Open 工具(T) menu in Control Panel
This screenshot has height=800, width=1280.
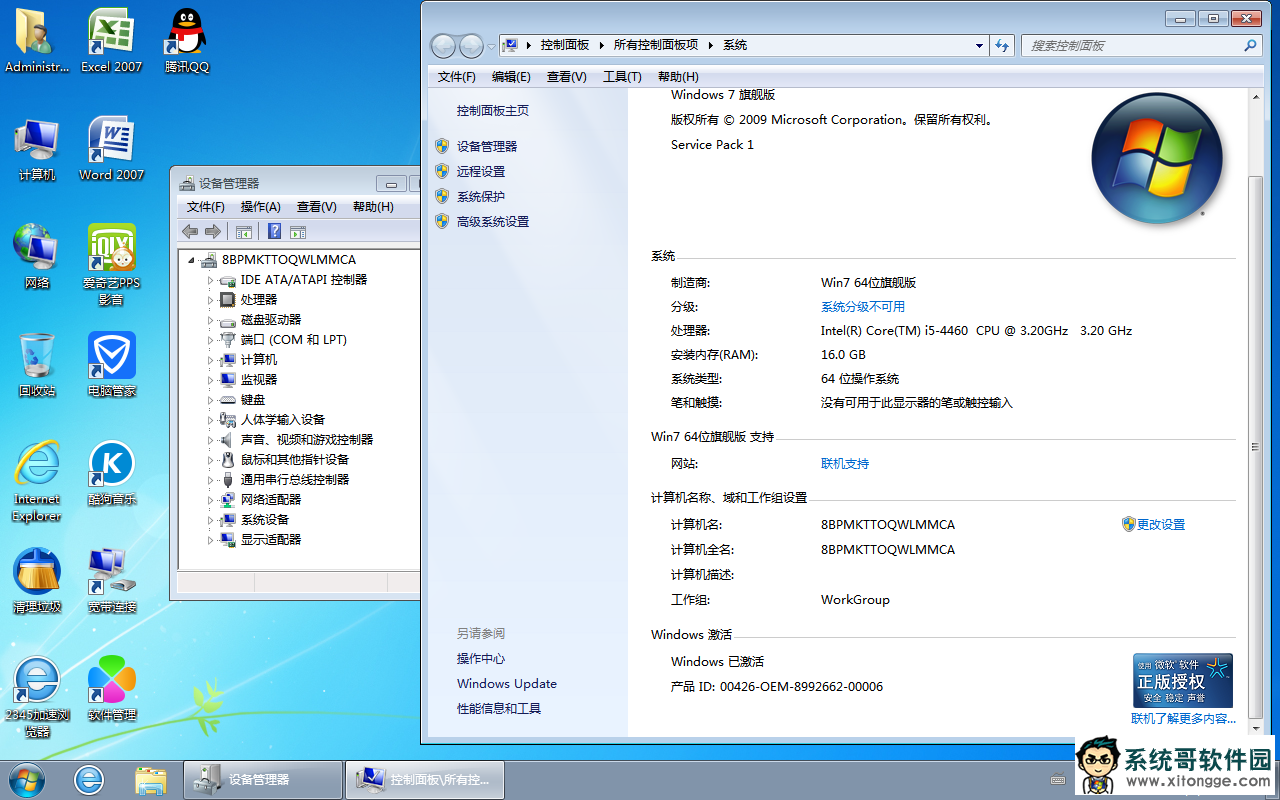tap(622, 77)
